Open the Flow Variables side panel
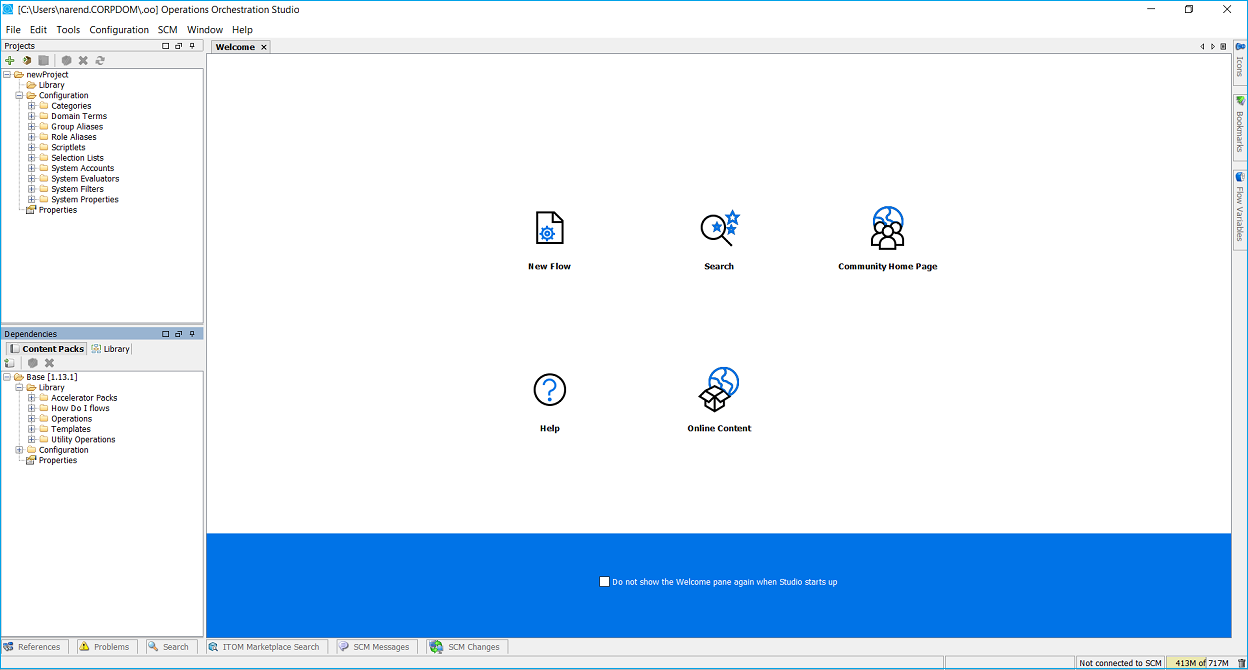 point(1240,205)
